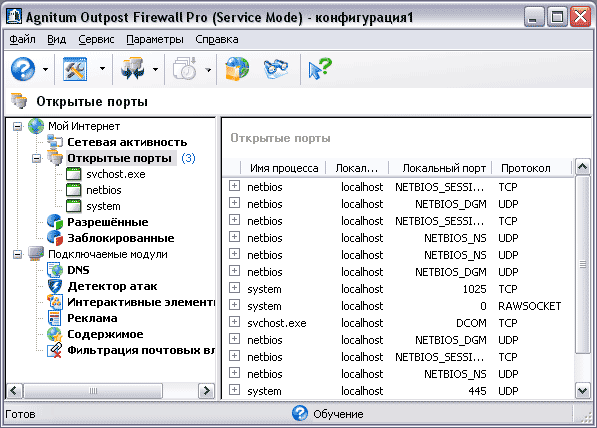Image resolution: width=597 pixels, height=428 pixels.
Task: Sort by Имя процесса column header
Action: coord(284,168)
